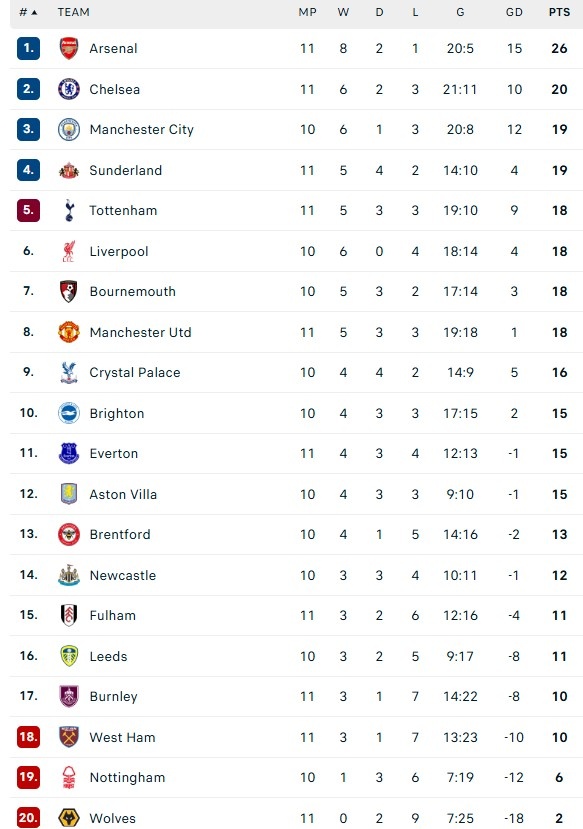Click the Leeds club crest
The image size is (583, 829).
[67, 656]
